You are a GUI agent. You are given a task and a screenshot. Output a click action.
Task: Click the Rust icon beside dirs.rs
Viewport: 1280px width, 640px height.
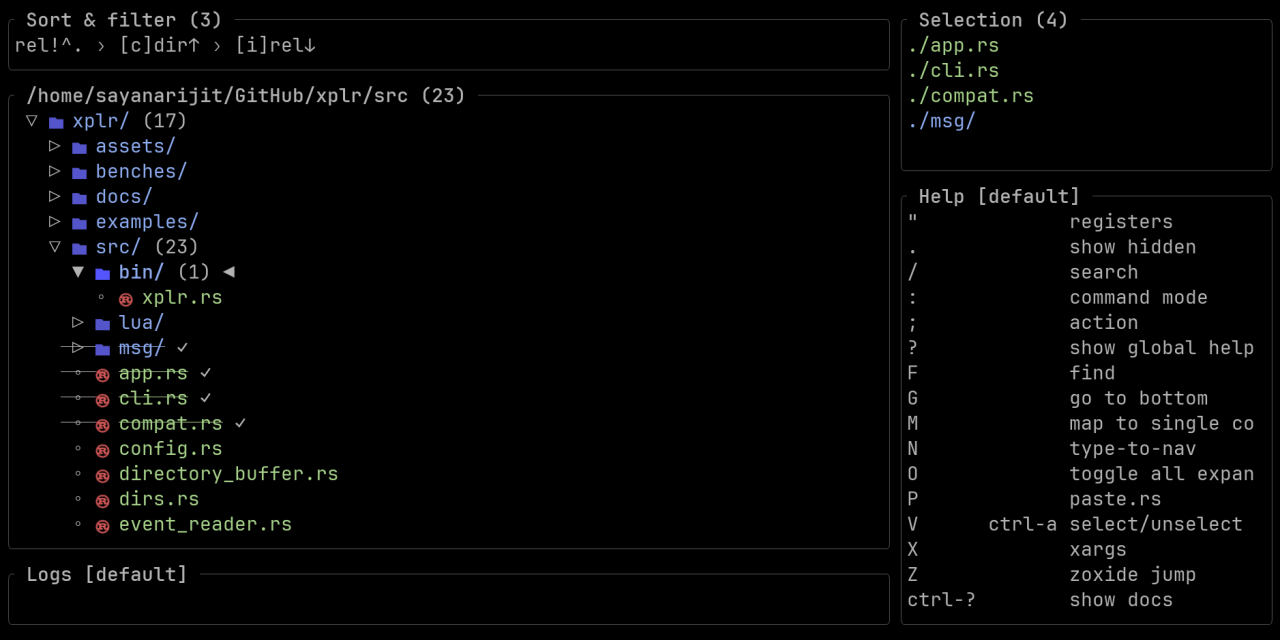[102, 500]
